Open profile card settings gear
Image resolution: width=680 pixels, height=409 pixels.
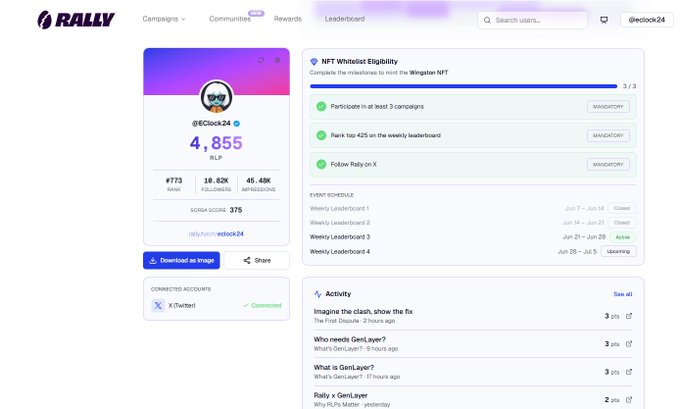[278, 60]
